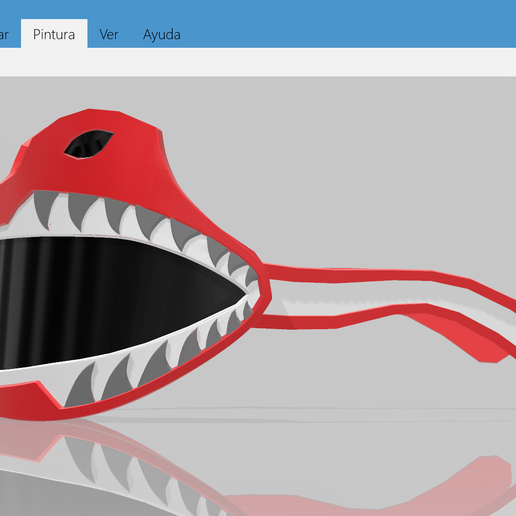Viewport: 516px width, 516px height.
Task: Open the partially visible tab left of Pintura
Action: tap(5, 34)
